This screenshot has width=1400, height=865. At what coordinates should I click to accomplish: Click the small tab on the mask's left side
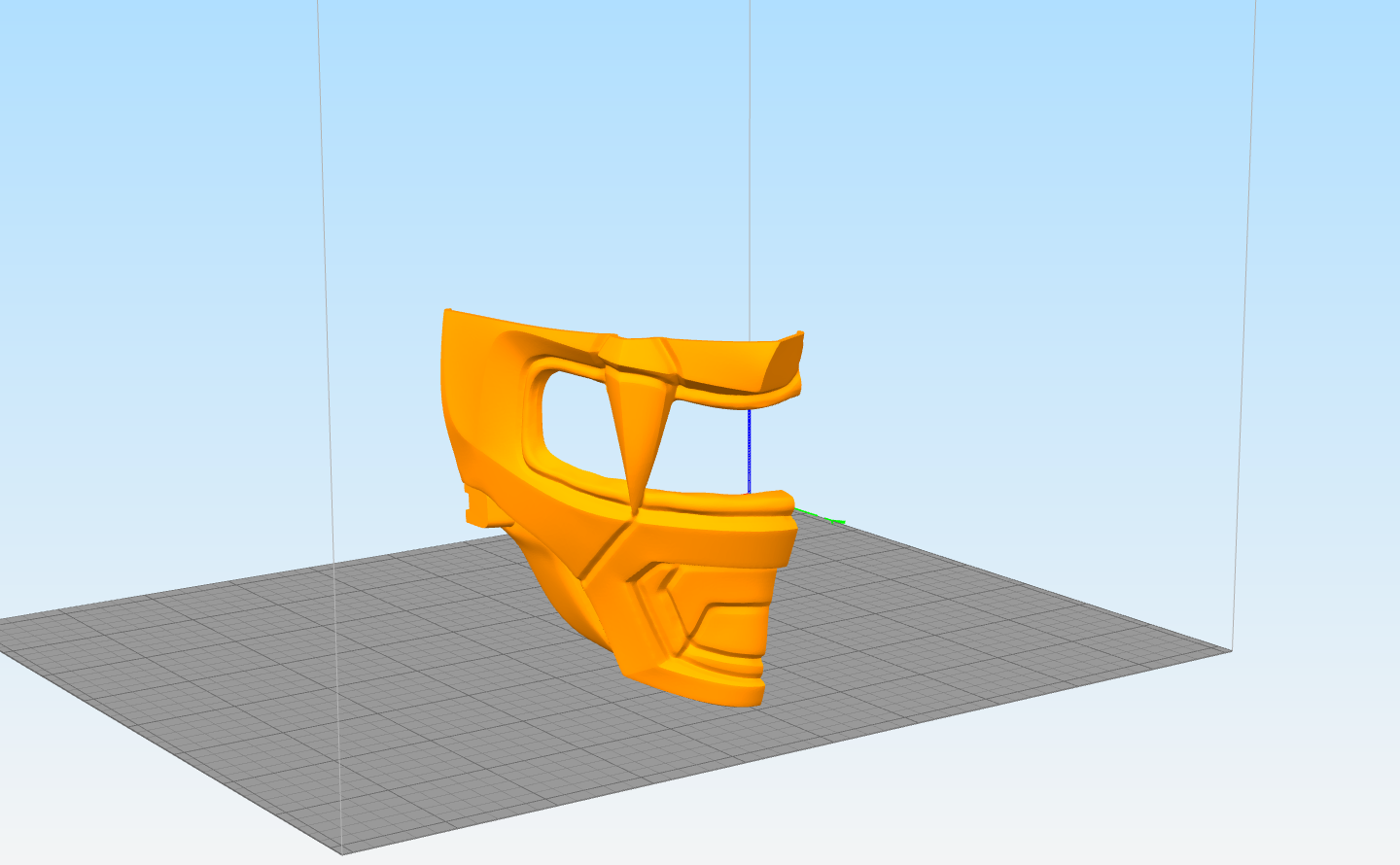tap(473, 505)
